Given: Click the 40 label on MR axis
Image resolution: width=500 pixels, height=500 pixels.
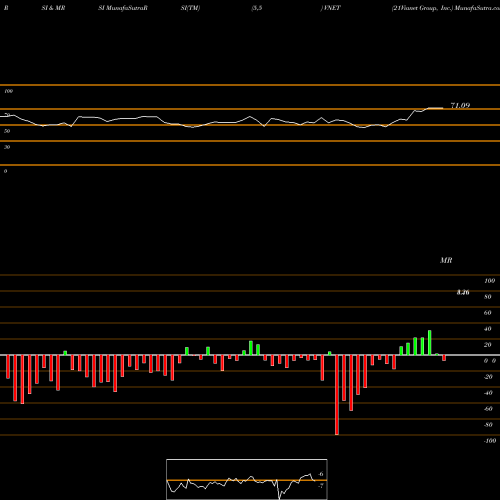Looking at the screenshot, I should [488, 329].
